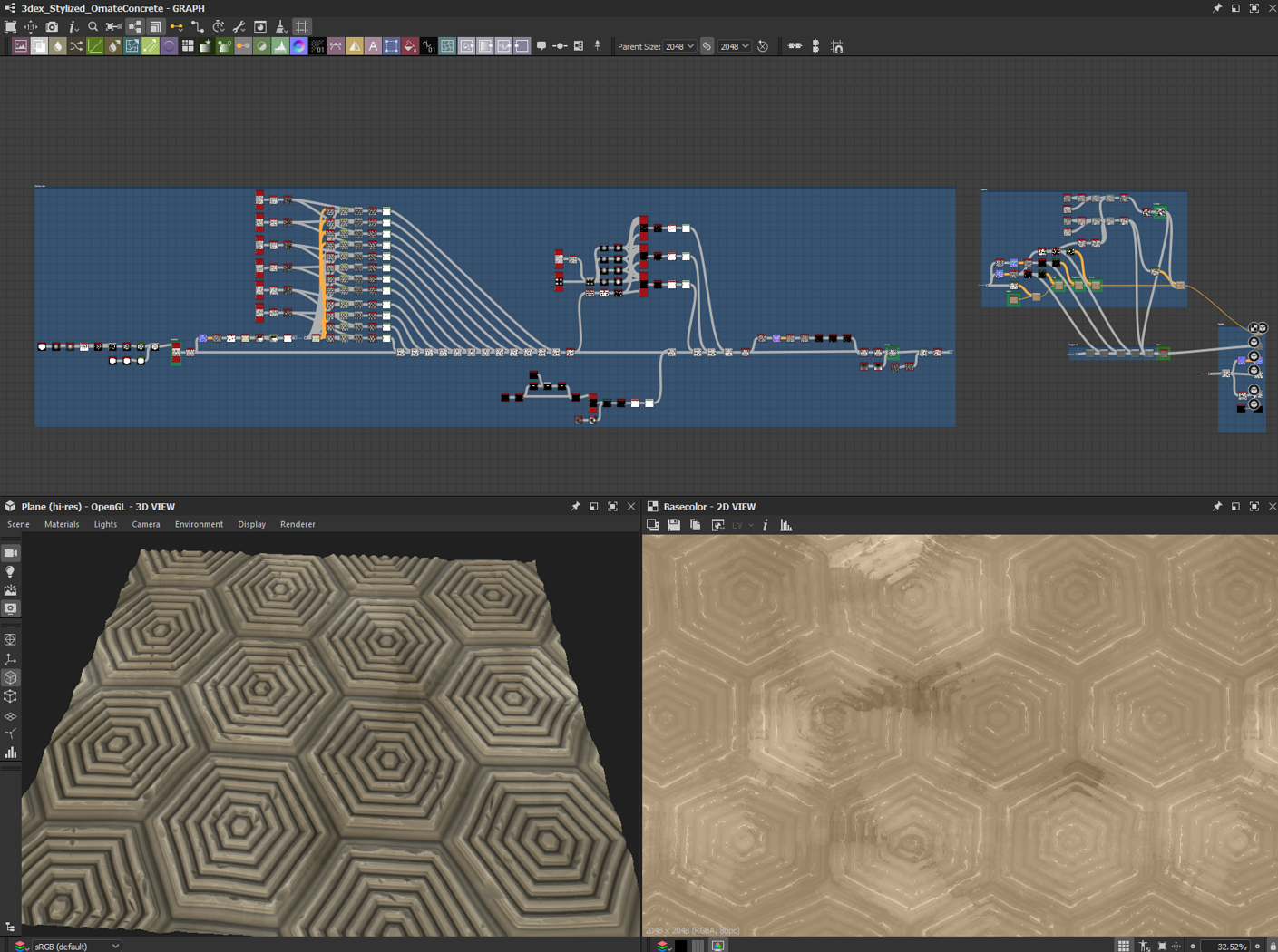
Task: Open the Lights menu
Action: (x=105, y=524)
